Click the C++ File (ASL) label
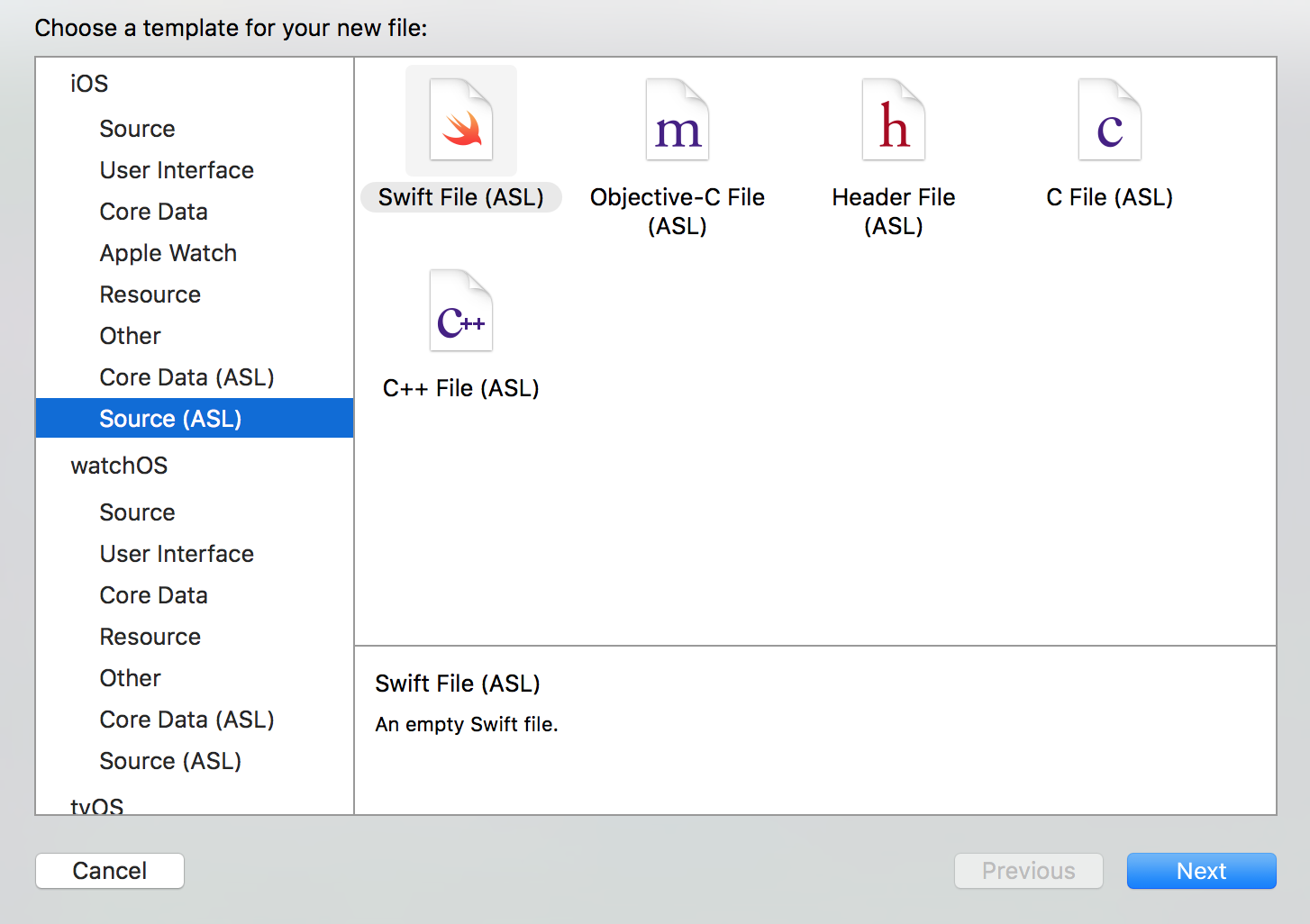 (x=461, y=388)
